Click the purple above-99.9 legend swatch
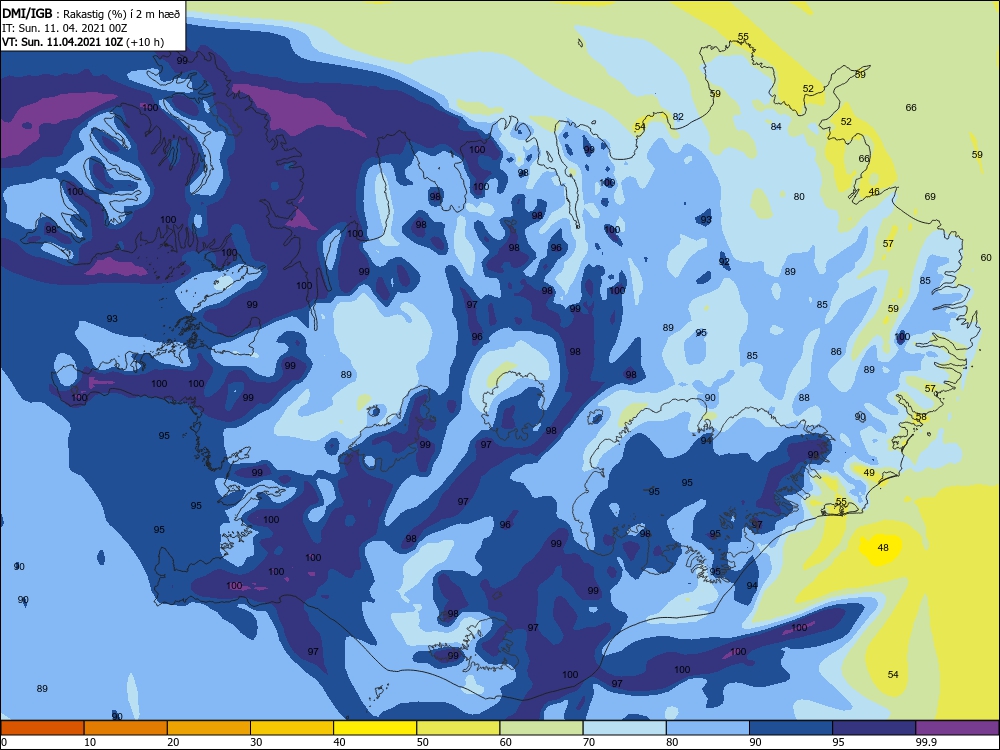This screenshot has height=750, width=1000. [957, 728]
